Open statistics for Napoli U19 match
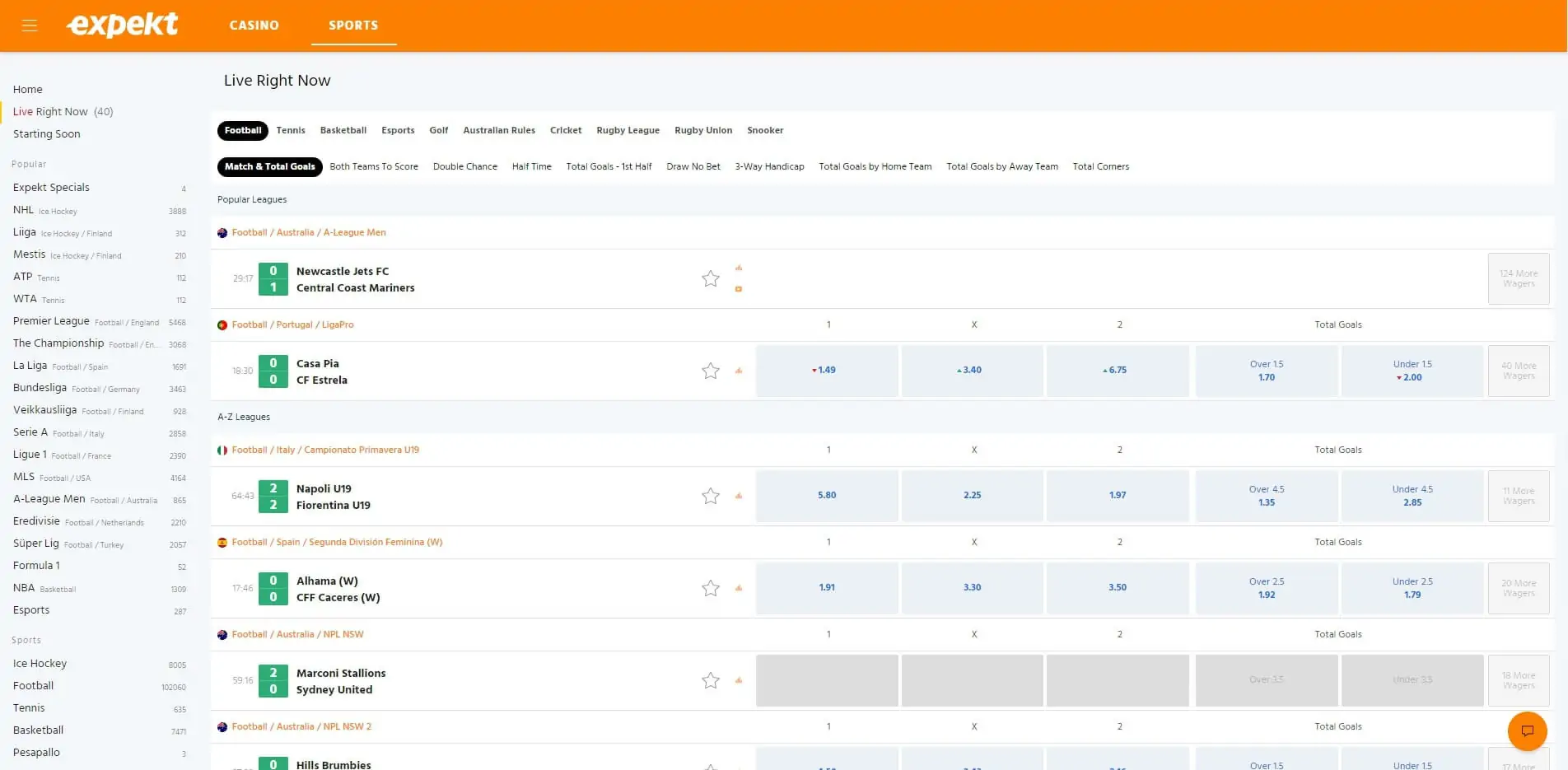 739,496
